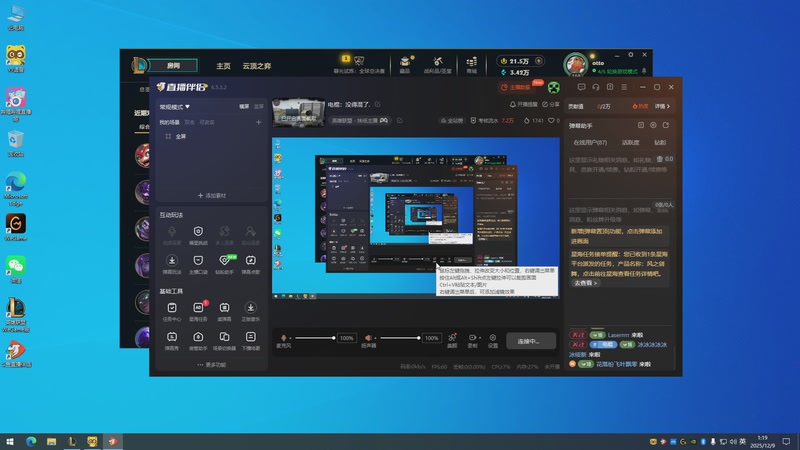Click the 去查看 link in notification
This screenshot has height=450, width=800.
tap(585, 283)
